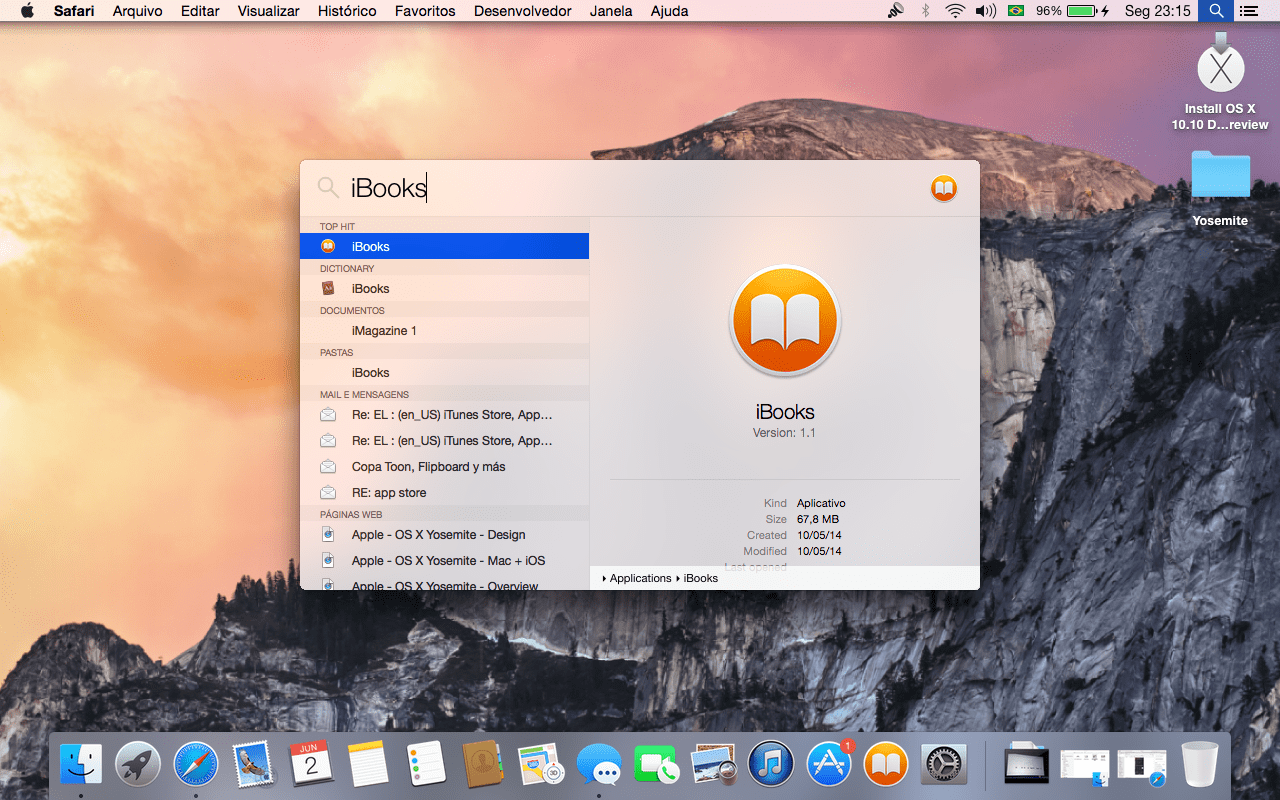Select iBooks folder under Pastas
This screenshot has height=800, width=1280.
click(444, 372)
